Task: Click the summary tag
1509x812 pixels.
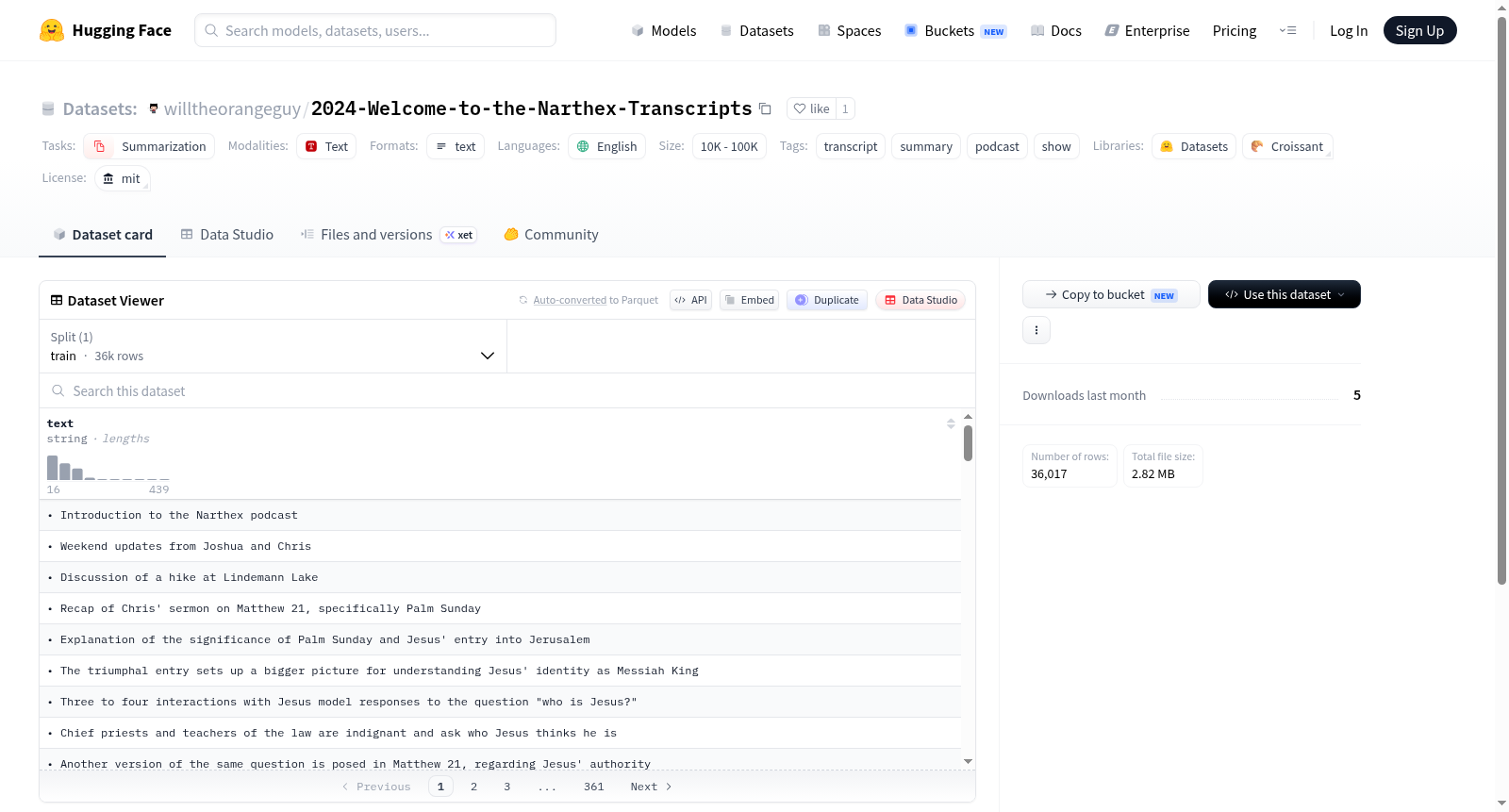Action: tap(926, 146)
